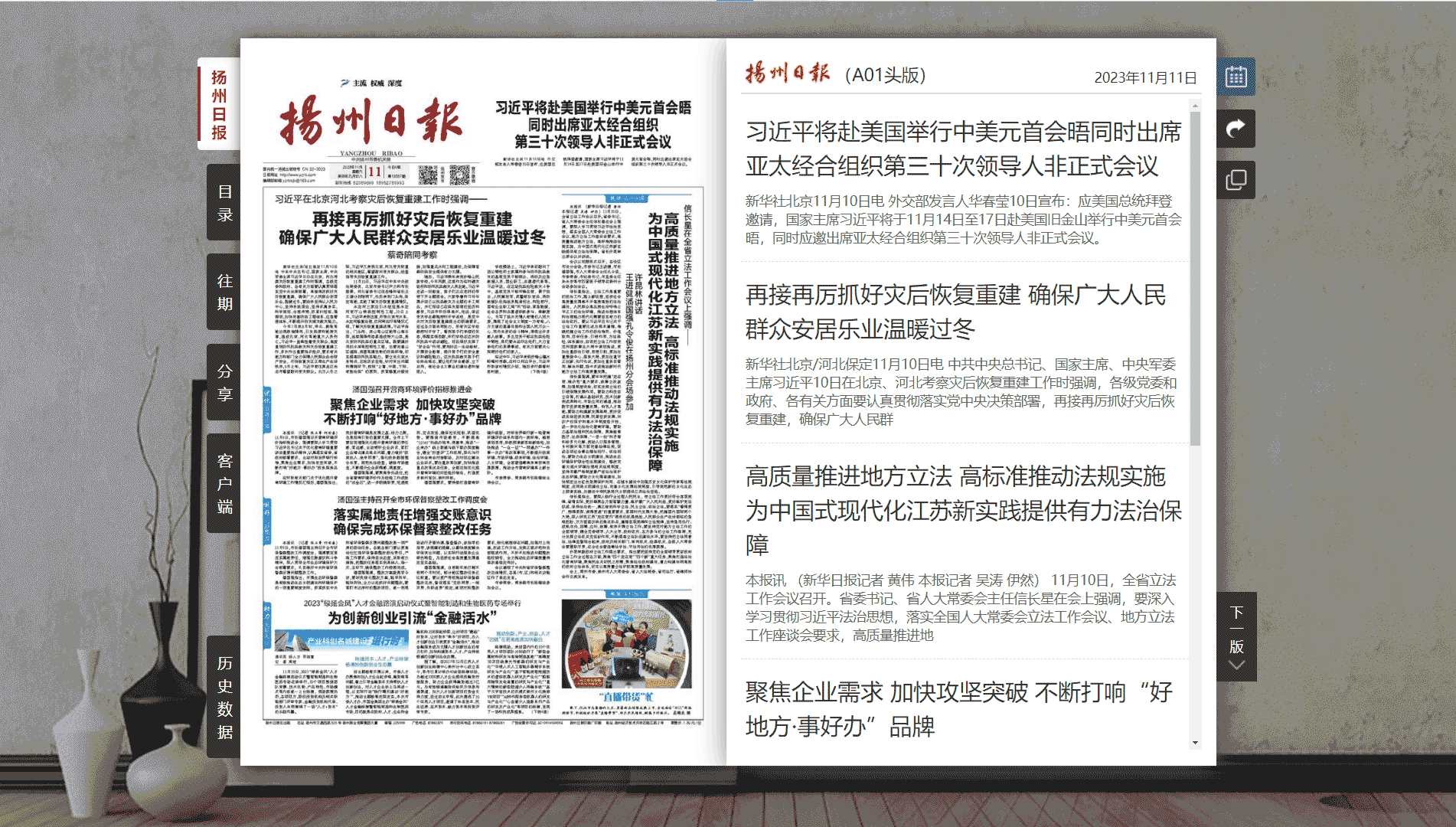Click the 扬州日报 logo in article panel

[x=787, y=74]
